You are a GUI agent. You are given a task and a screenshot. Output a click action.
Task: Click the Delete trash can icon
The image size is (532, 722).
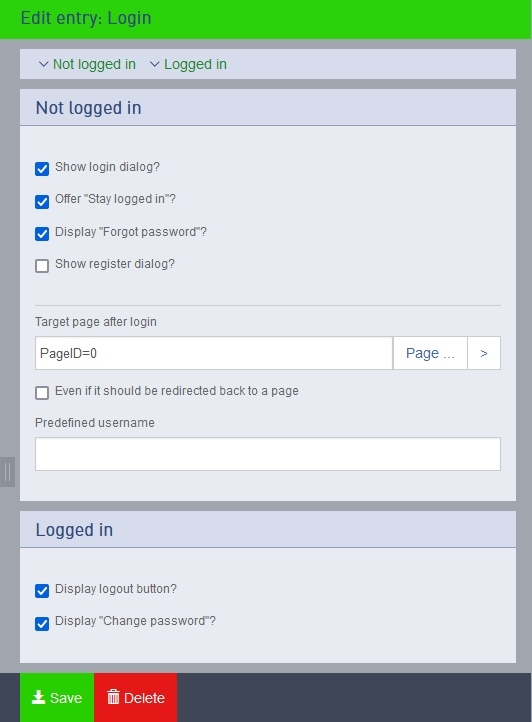[113, 697]
